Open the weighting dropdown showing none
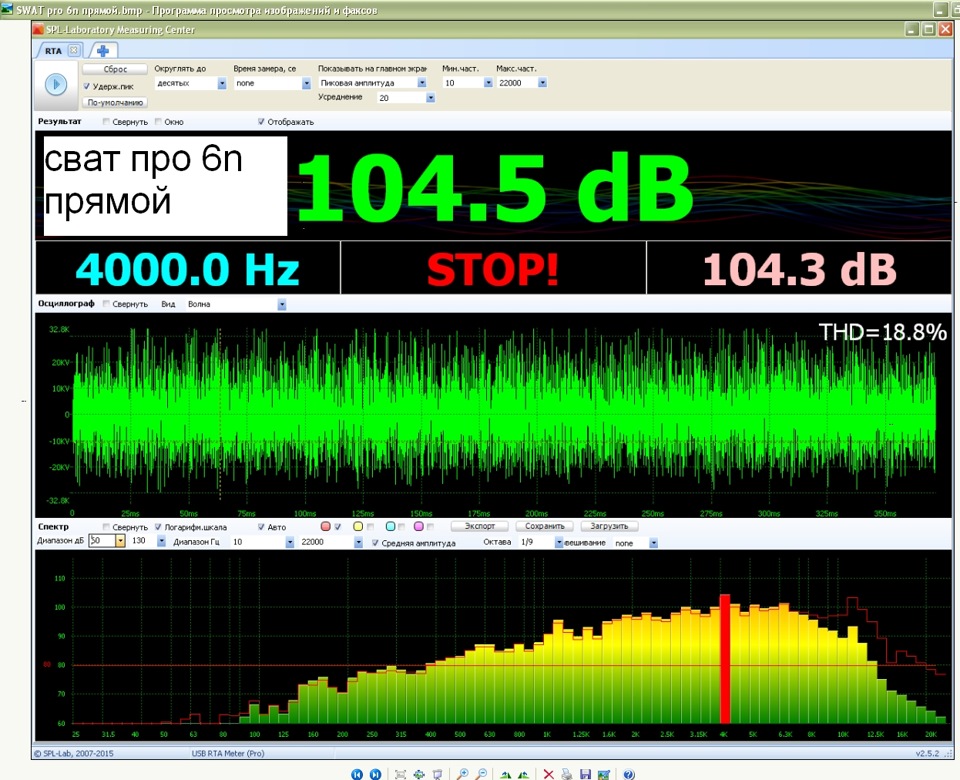The image size is (960, 780). tap(653, 543)
